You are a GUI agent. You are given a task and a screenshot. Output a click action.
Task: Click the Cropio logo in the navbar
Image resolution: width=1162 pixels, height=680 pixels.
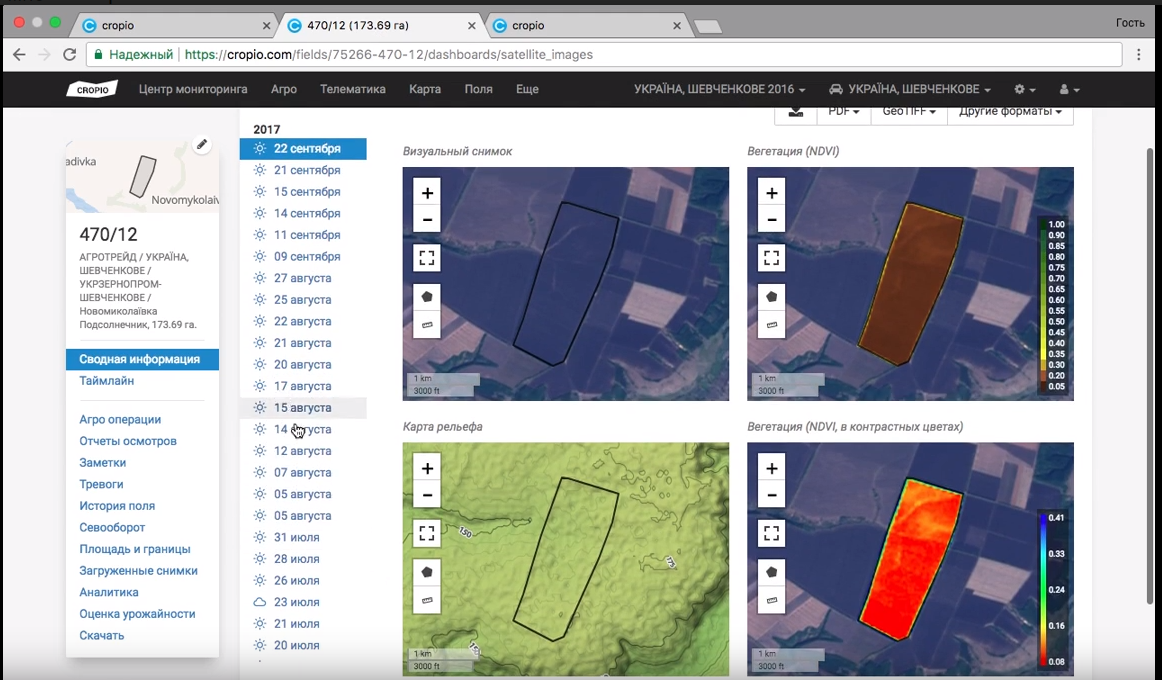(92, 89)
